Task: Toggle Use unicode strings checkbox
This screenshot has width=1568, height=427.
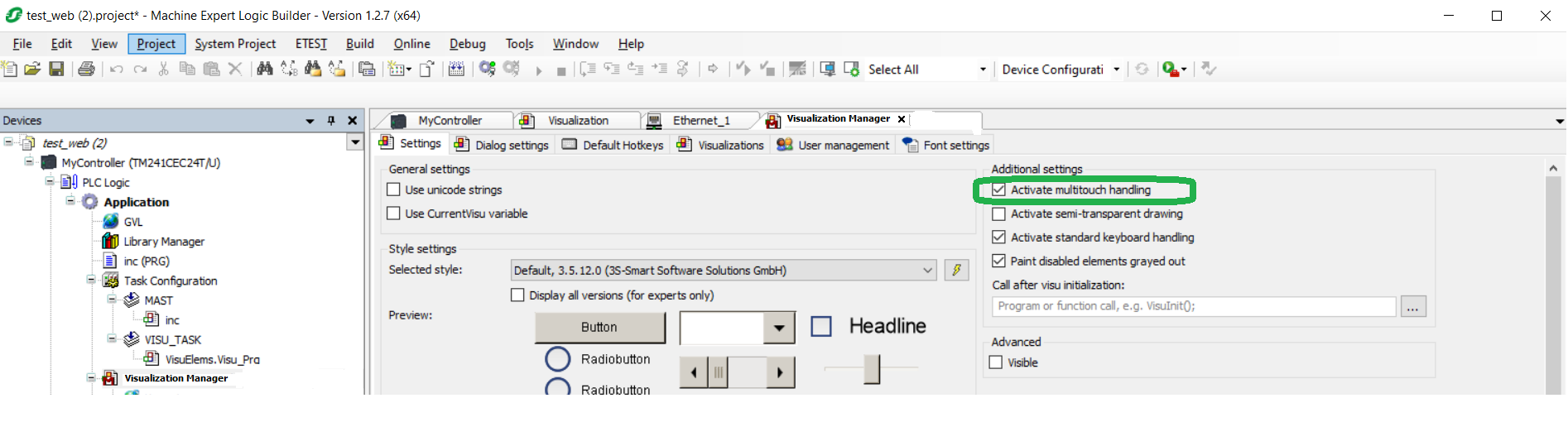Action: [x=394, y=190]
